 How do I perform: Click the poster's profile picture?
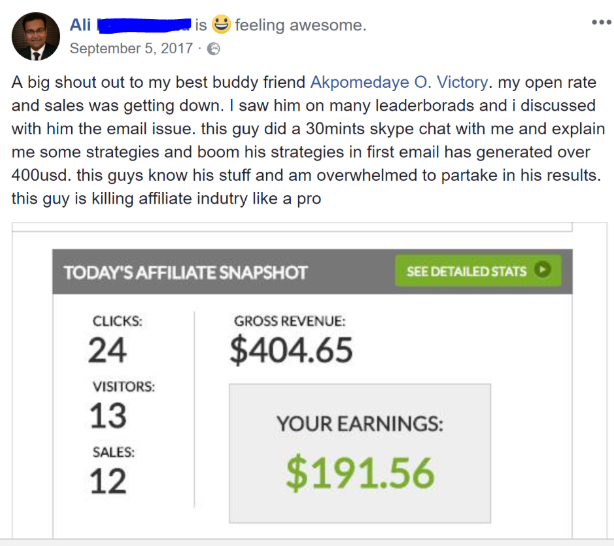click(36, 36)
